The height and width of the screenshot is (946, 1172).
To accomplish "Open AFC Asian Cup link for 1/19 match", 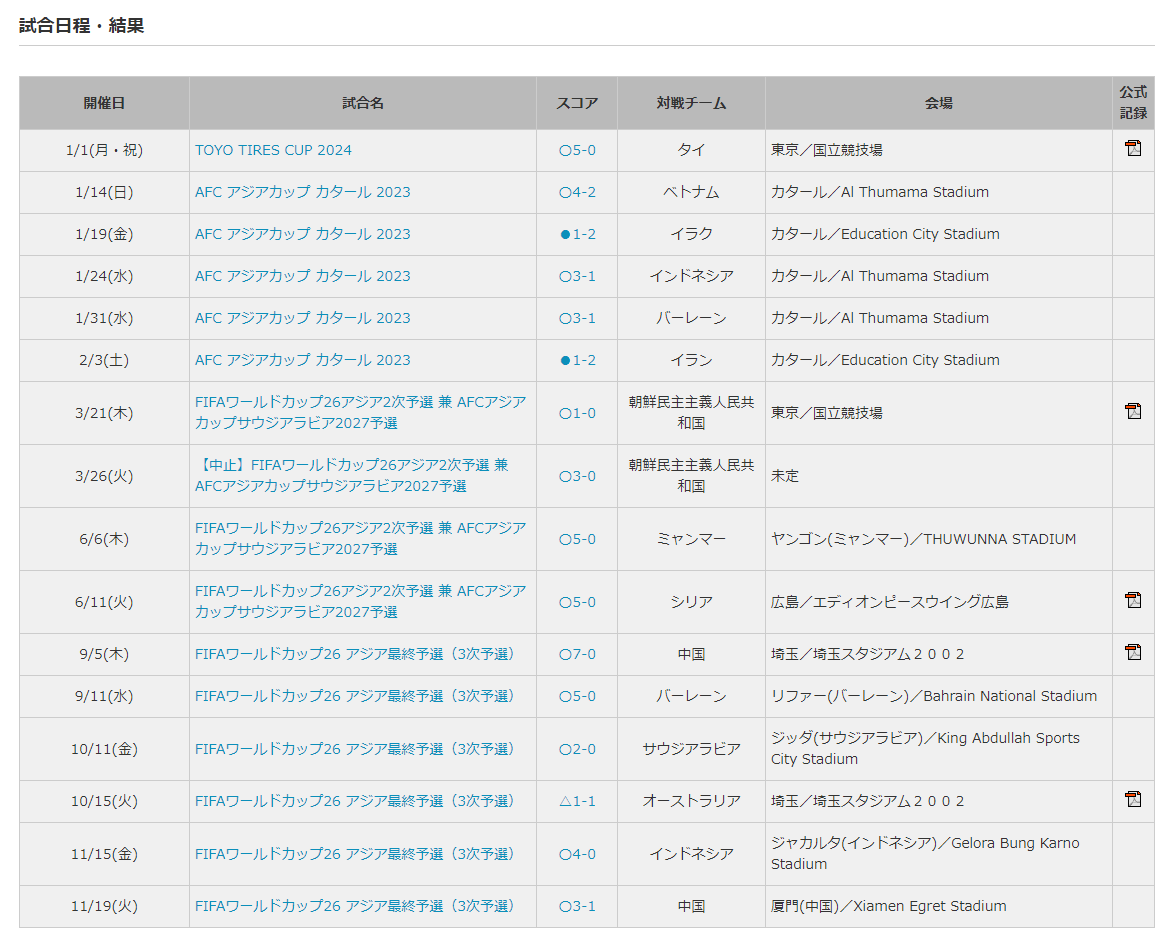I will pyautogui.click(x=303, y=234).
